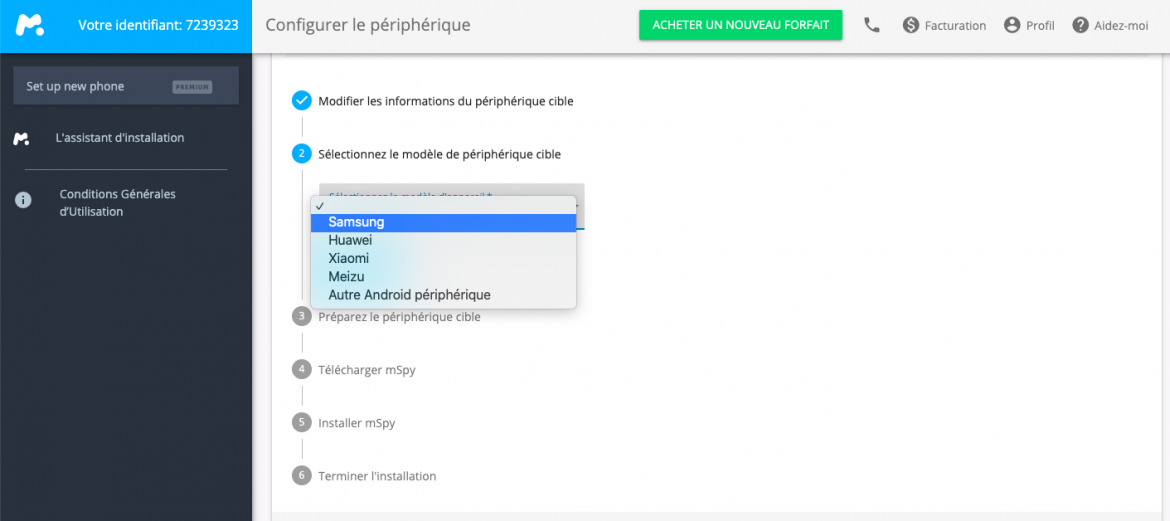Click the device model select field
The width and height of the screenshot is (1170, 521).
pyautogui.click(x=451, y=205)
